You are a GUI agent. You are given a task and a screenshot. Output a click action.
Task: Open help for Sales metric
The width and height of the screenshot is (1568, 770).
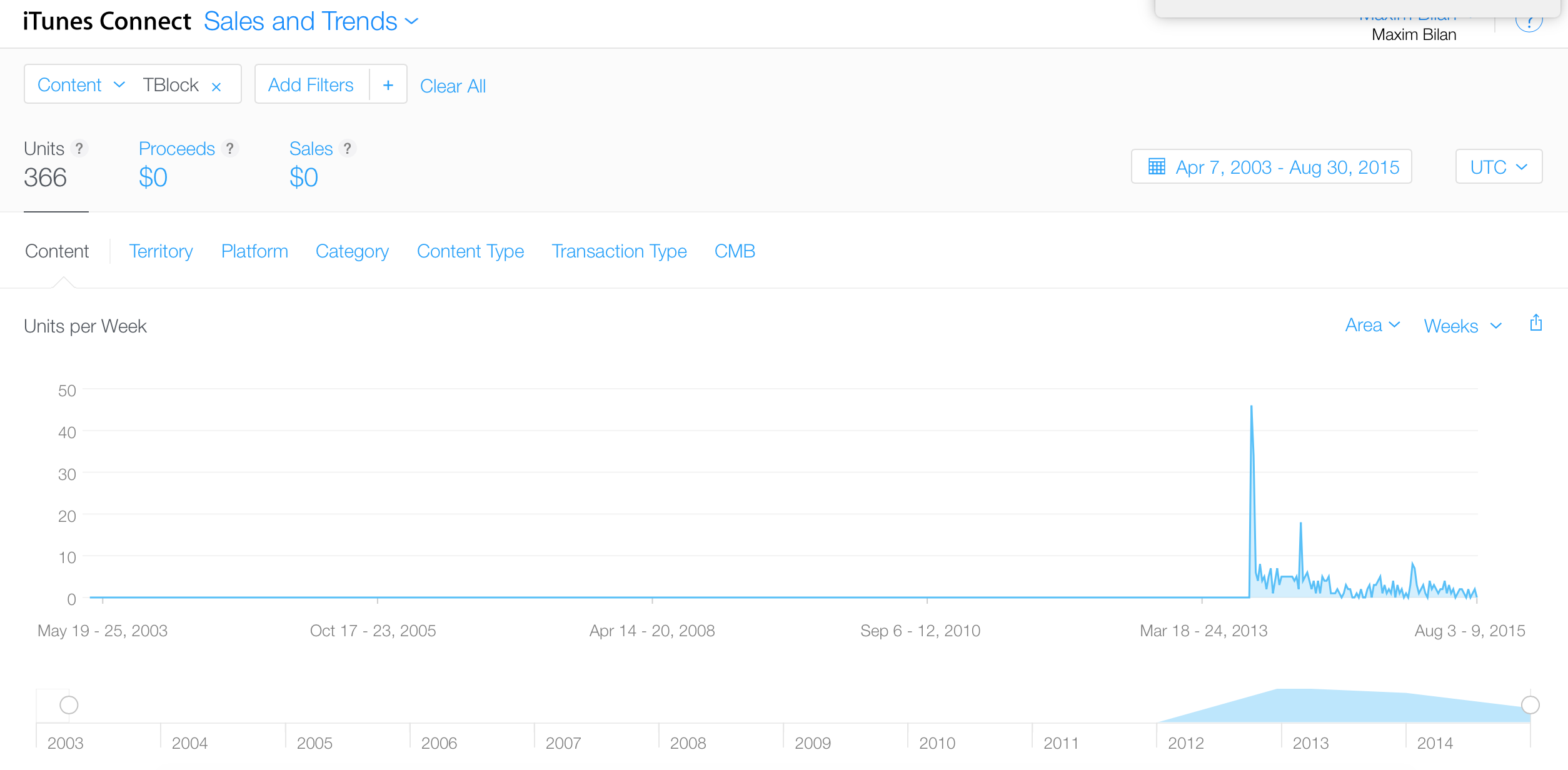348,149
